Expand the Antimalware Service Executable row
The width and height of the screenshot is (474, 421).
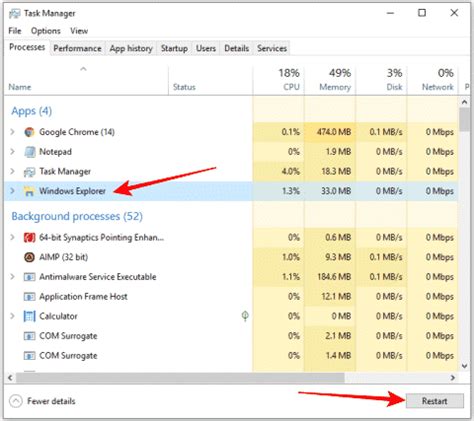point(13,277)
